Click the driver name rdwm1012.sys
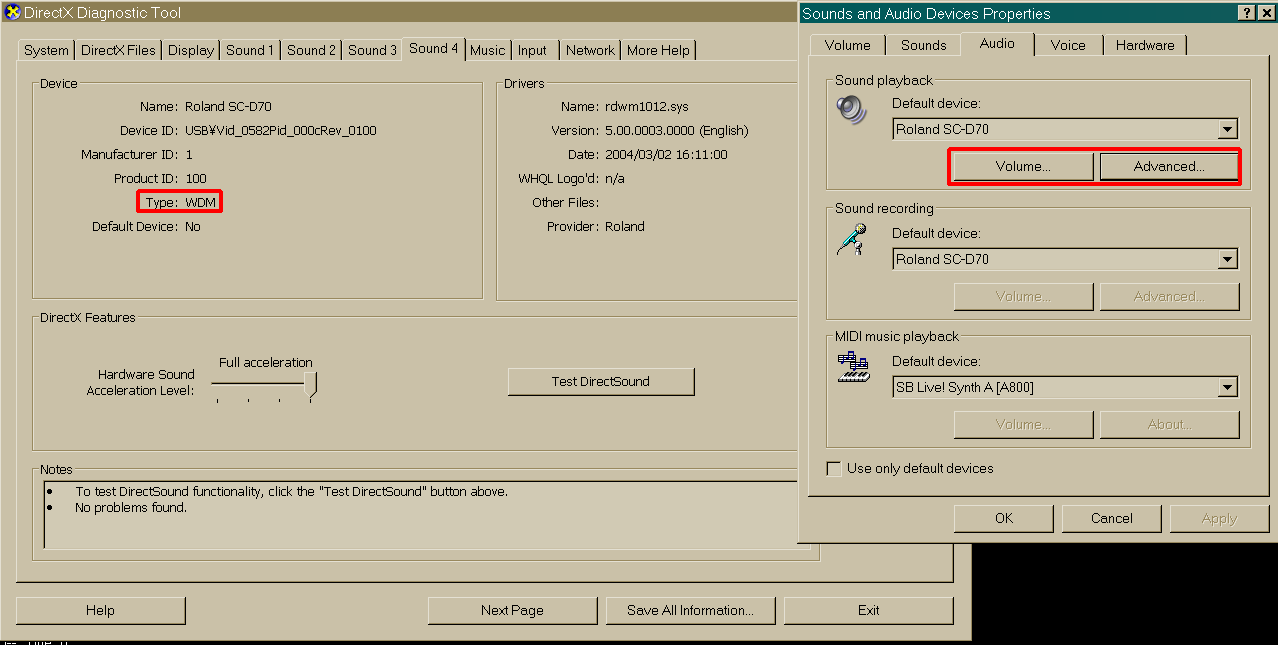Image resolution: width=1278 pixels, height=645 pixels. (647, 107)
